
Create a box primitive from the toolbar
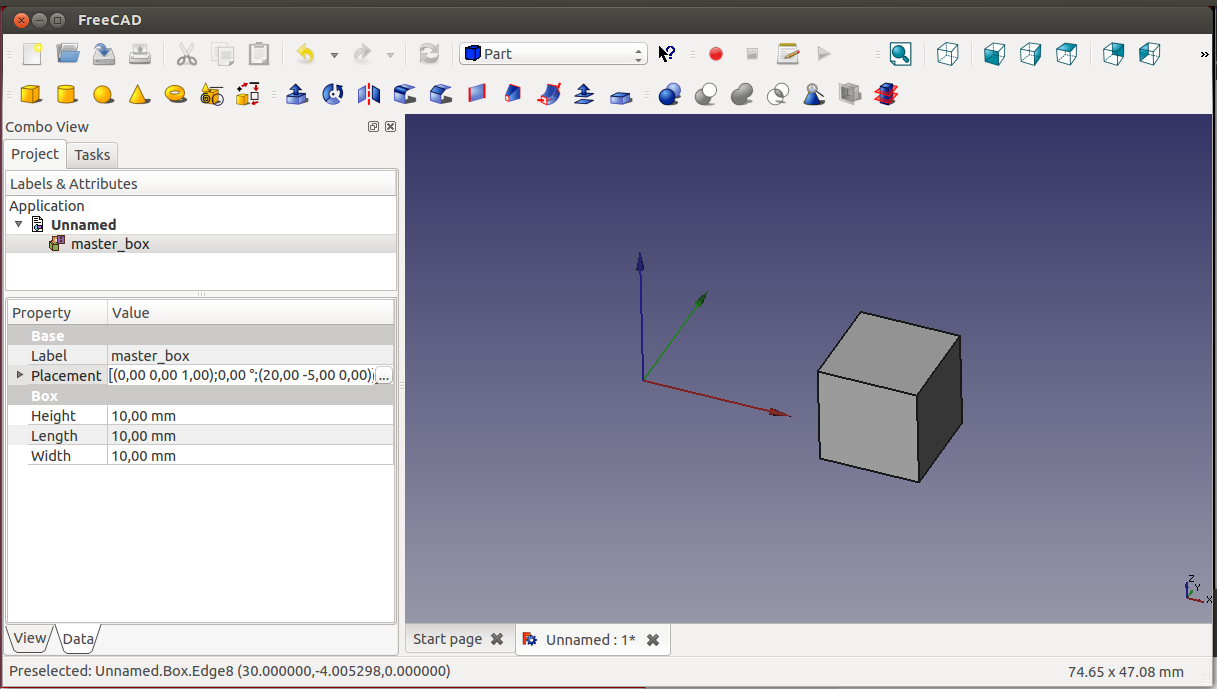(31, 94)
